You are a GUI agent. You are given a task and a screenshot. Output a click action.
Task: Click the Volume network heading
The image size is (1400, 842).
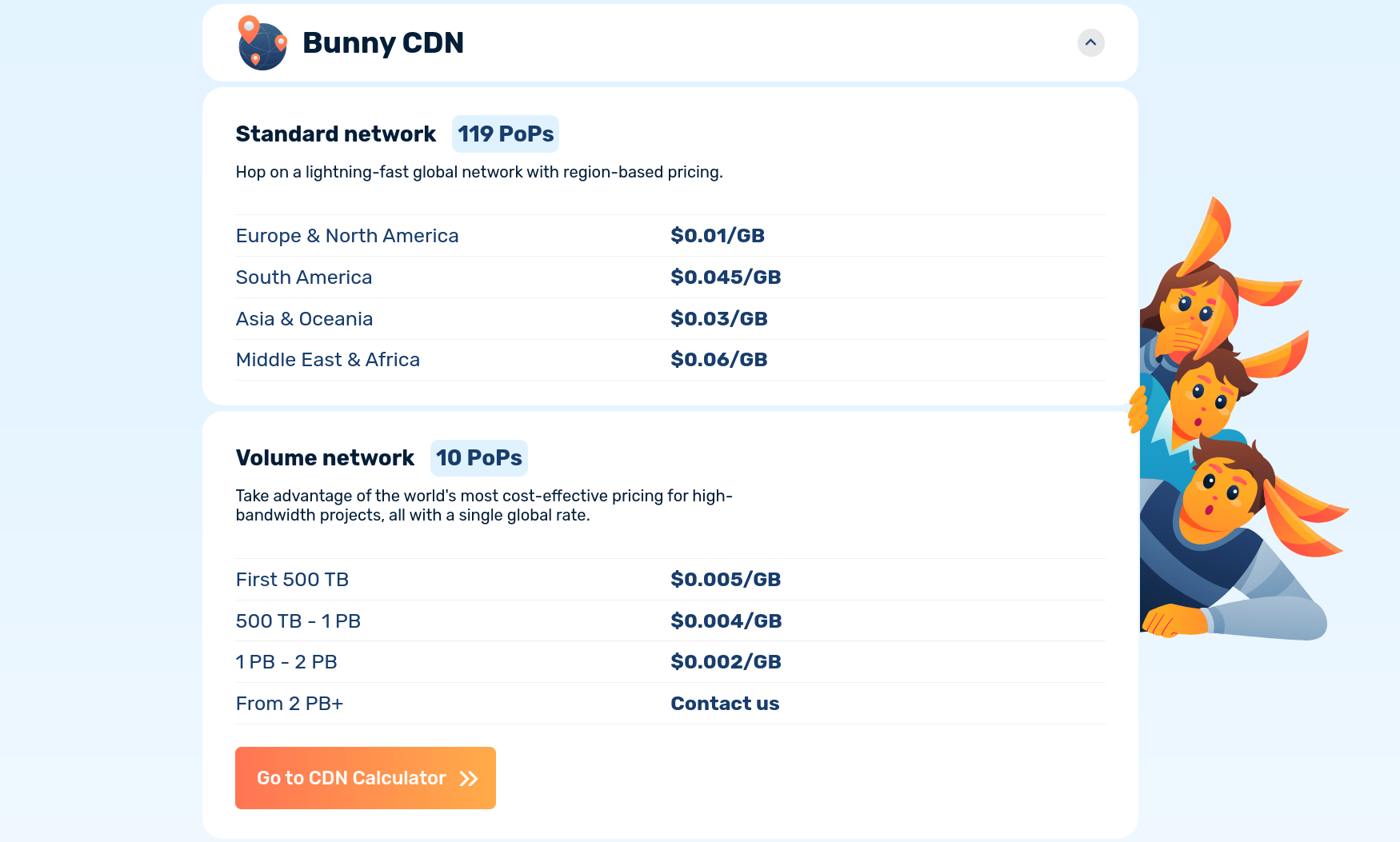point(325,458)
